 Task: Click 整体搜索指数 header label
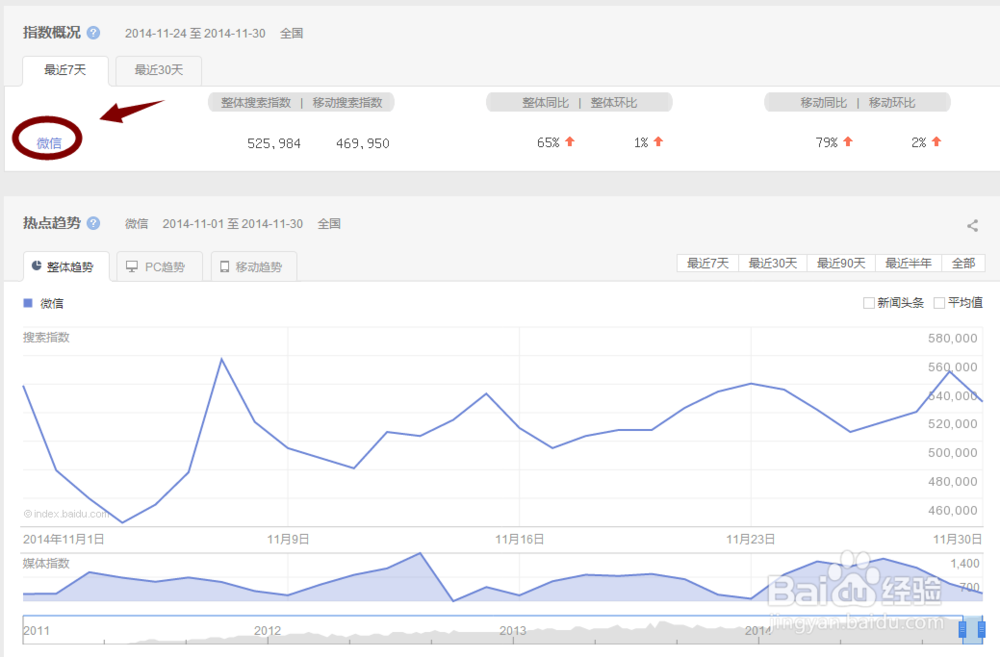click(256, 103)
